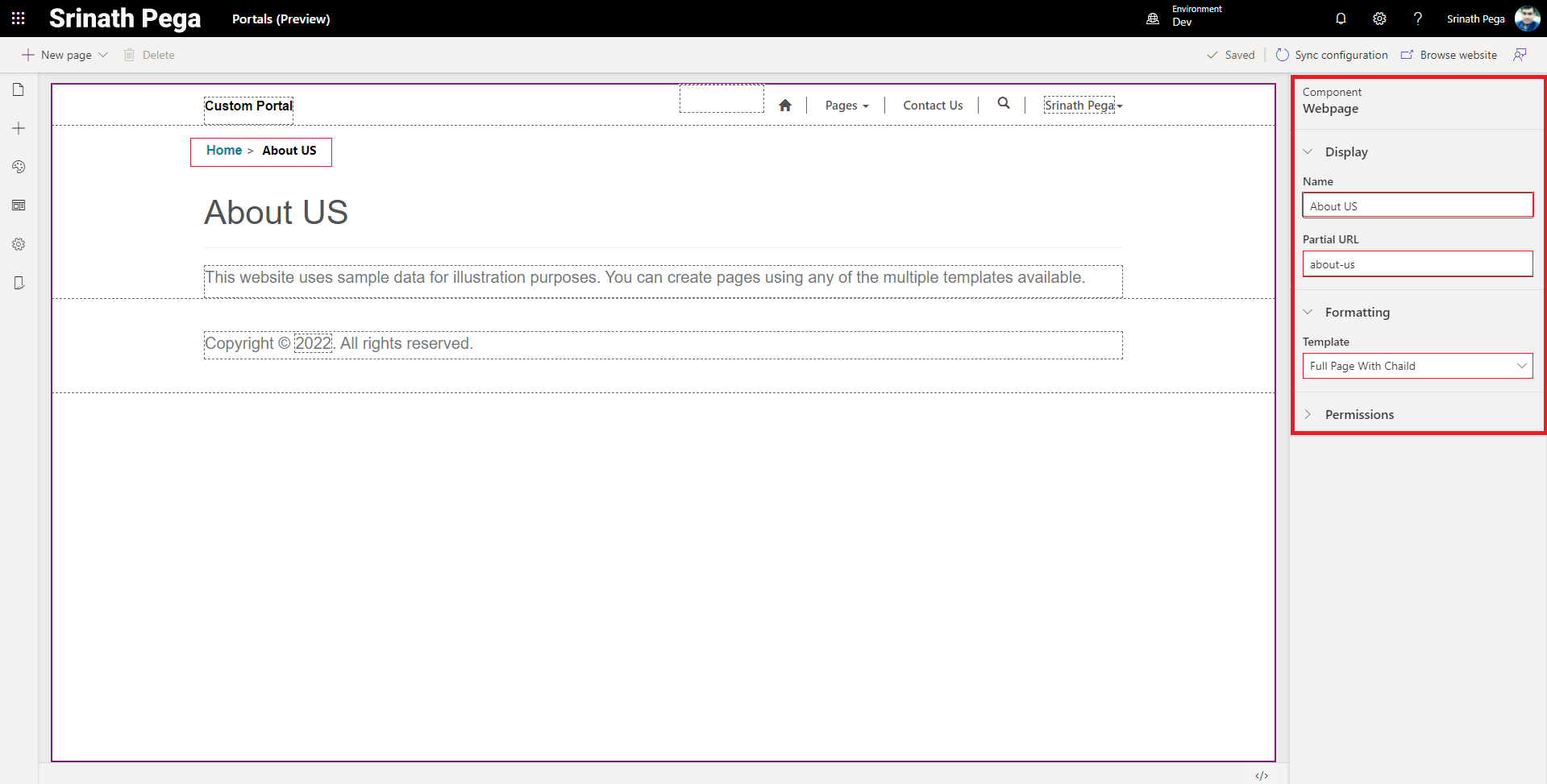Click the Components plus icon in sidebar
The image size is (1547, 784).
pos(19,128)
